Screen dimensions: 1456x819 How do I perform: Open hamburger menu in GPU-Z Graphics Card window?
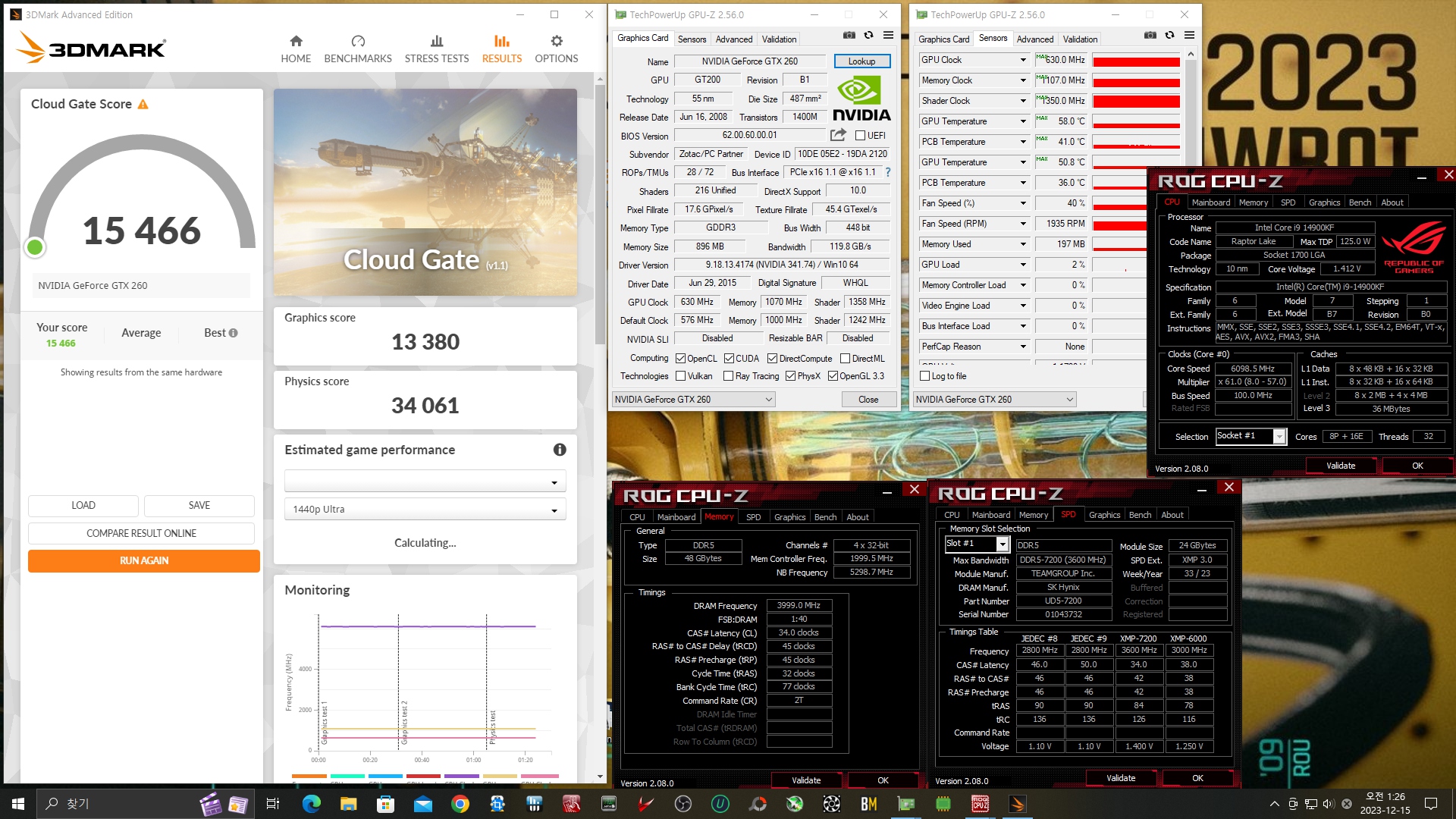(888, 36)
